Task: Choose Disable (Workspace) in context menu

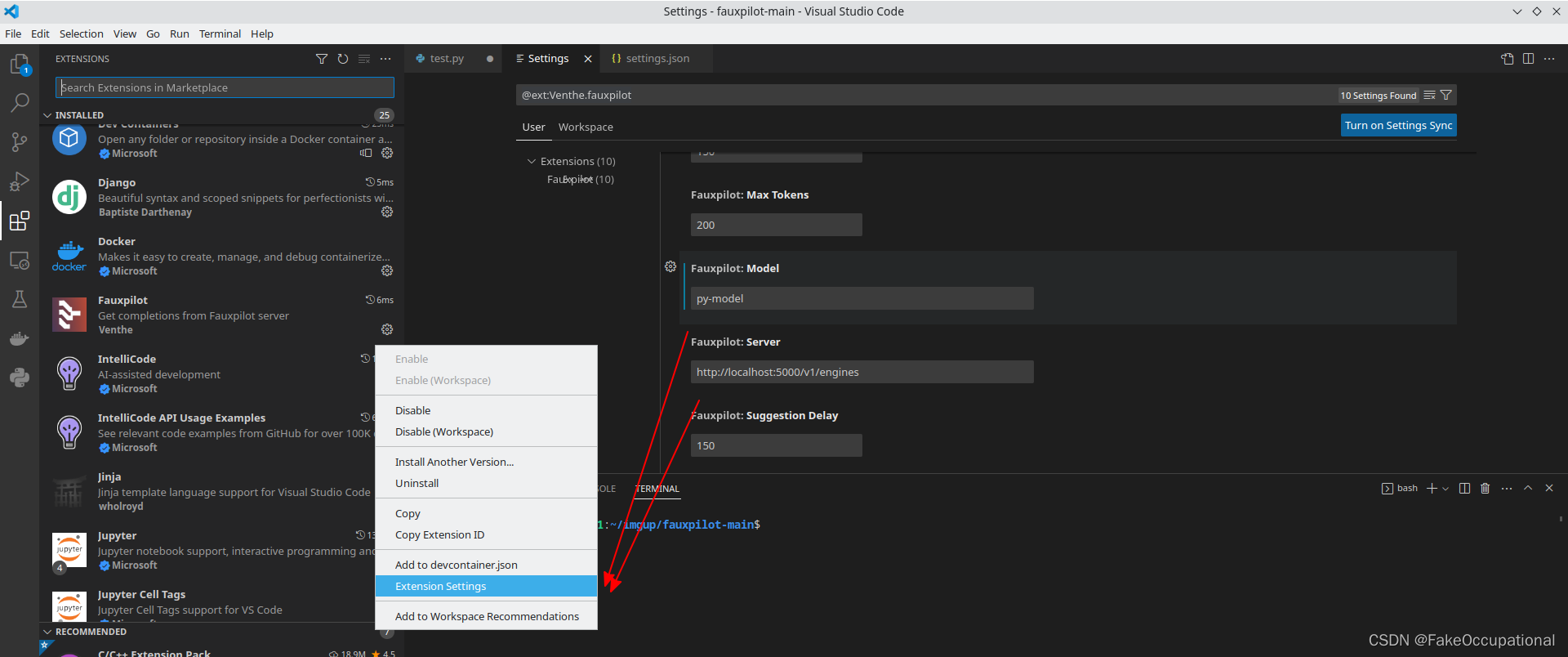Action: 486,431
